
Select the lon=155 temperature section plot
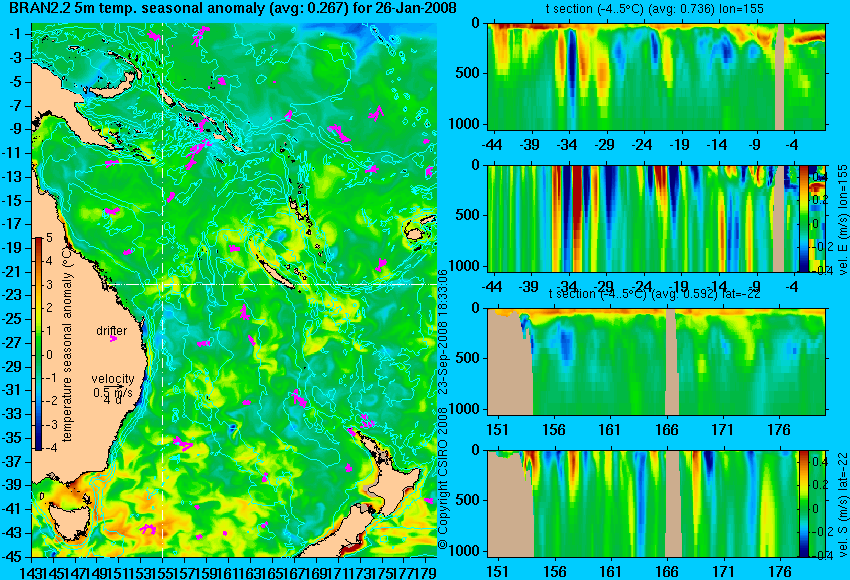pyautogui.click(x=656, y=76)
